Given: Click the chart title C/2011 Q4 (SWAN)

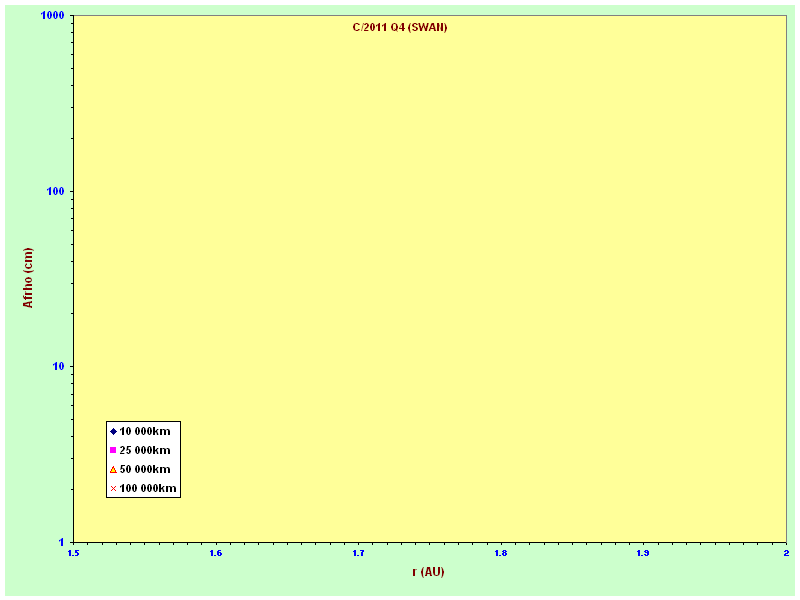Looking at the screenshot, I should pos(399,28).
